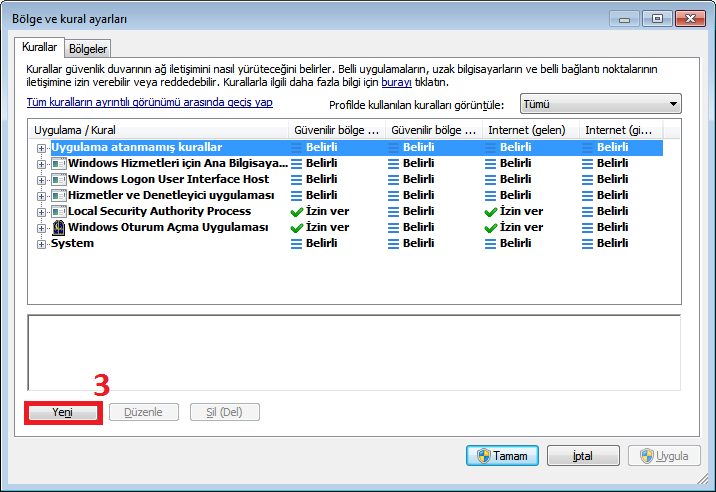
Task: Click the app icon of 'Windows Logon User Interface Host'
Action: point(58,180)
